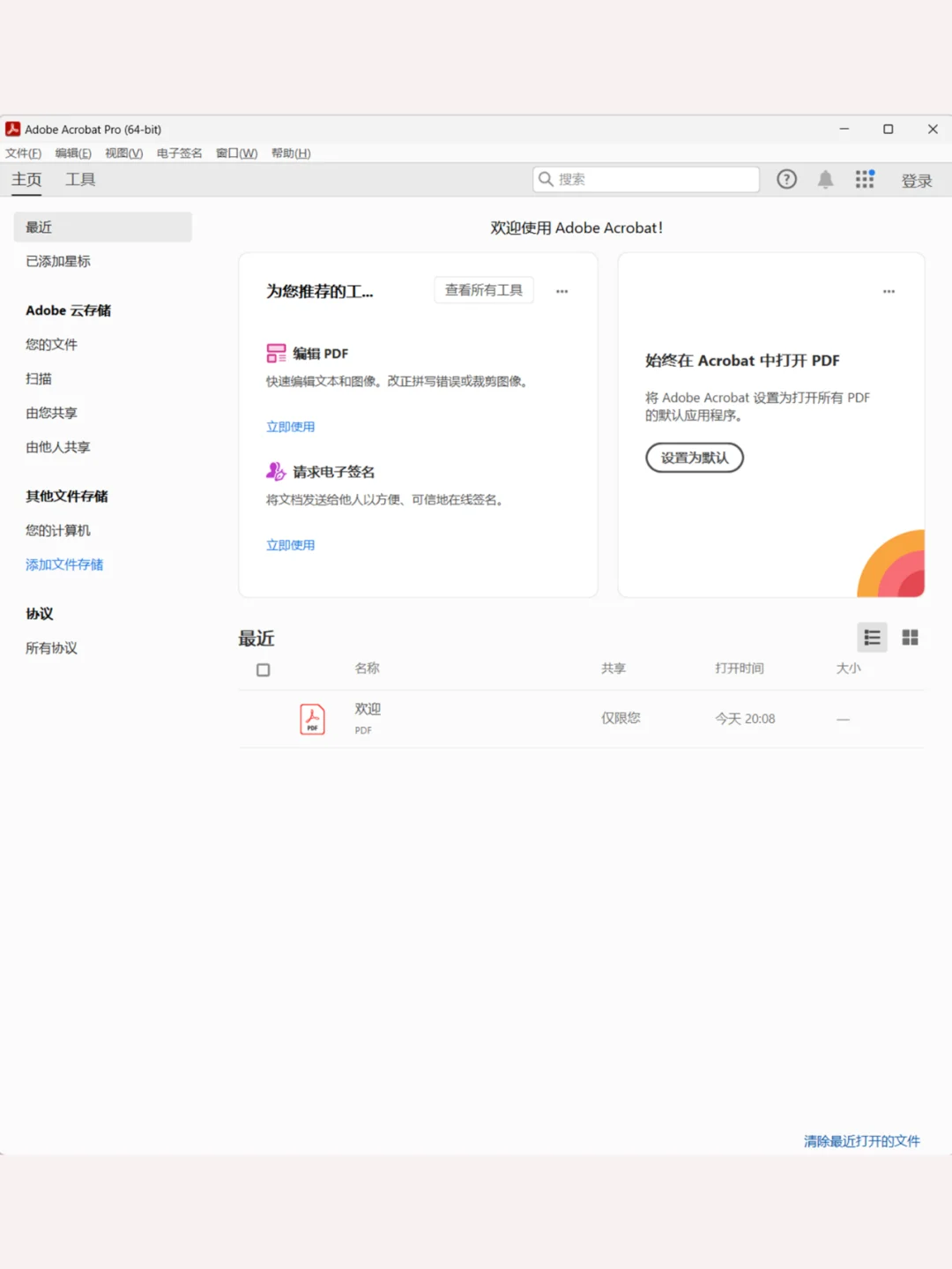This screenshot has height=1269, width=952.
Task: Check the select-all checkbox above recent files
Action: tap(263, 669)
